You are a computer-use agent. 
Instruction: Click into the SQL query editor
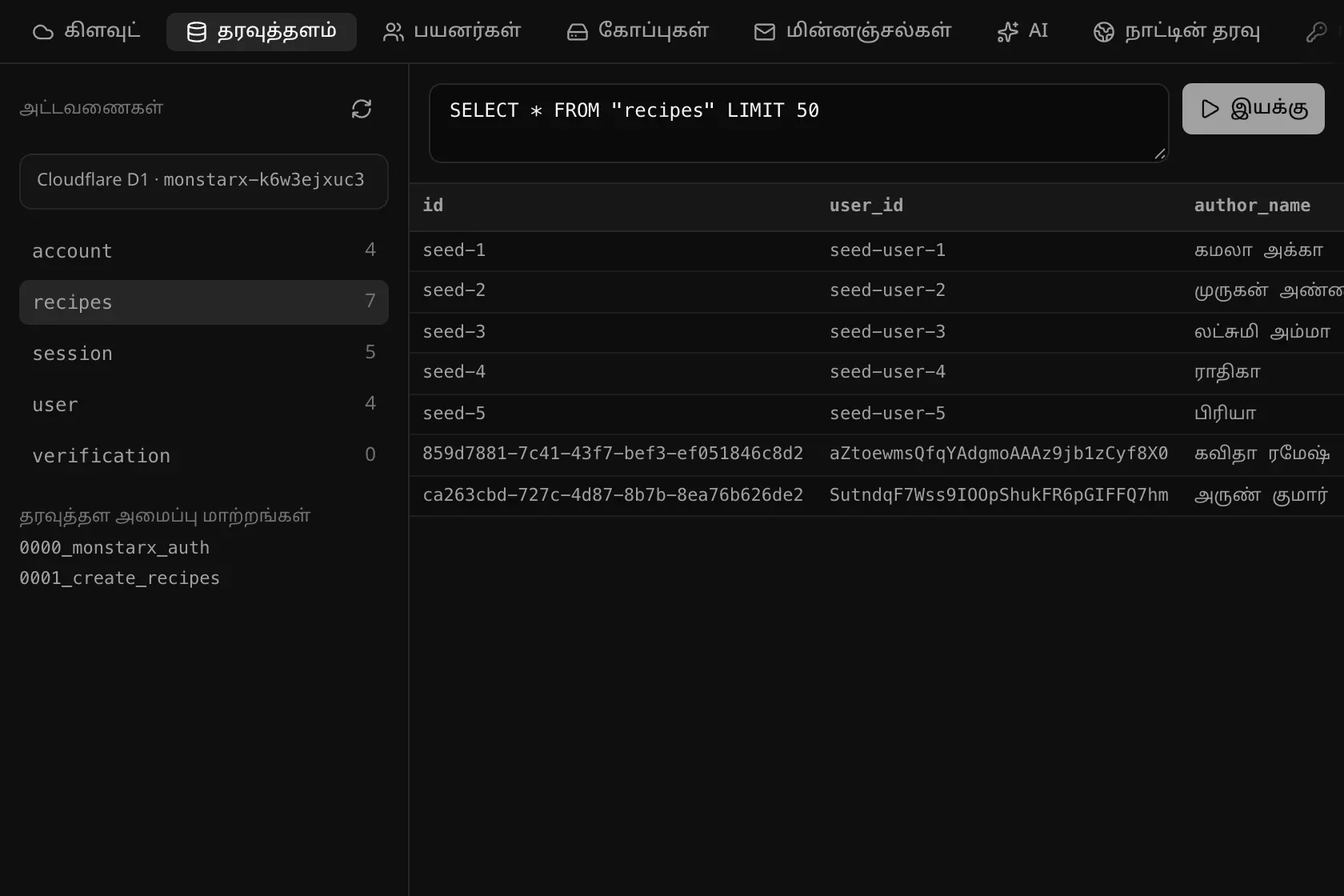(x=799, y=123)
